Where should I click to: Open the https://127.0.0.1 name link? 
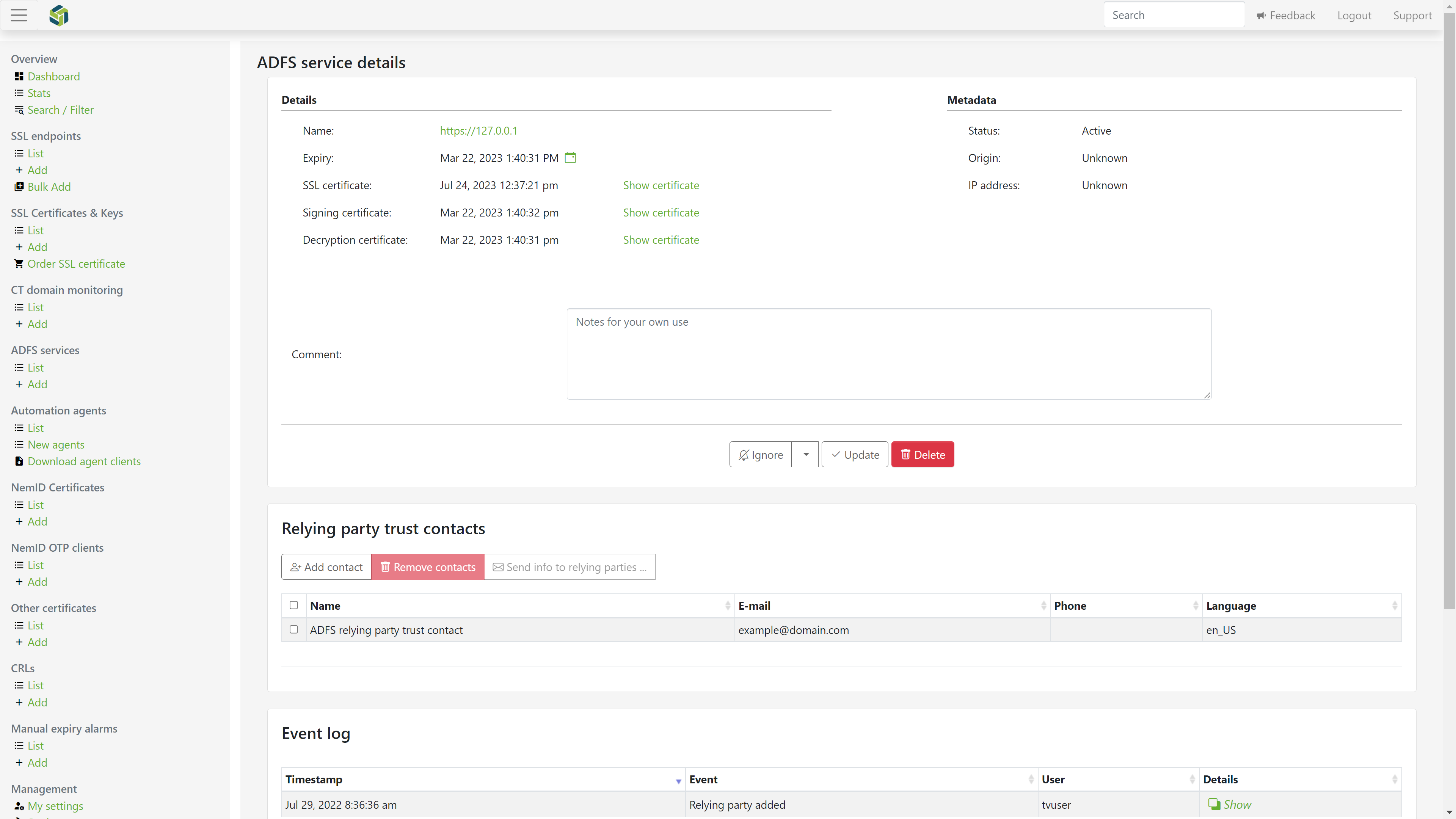[479, 130]
